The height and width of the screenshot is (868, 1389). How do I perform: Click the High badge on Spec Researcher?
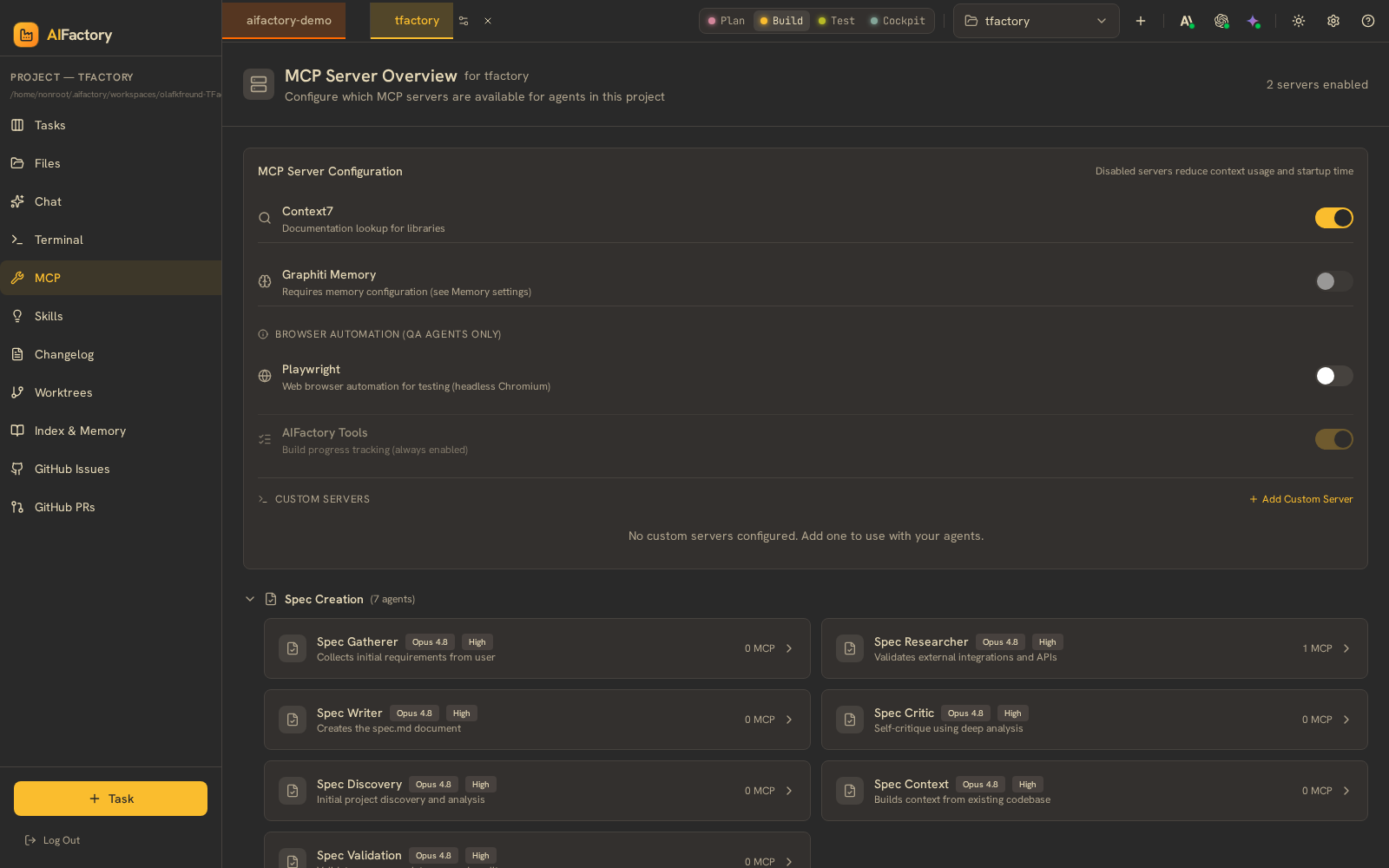click(1048, 642)
